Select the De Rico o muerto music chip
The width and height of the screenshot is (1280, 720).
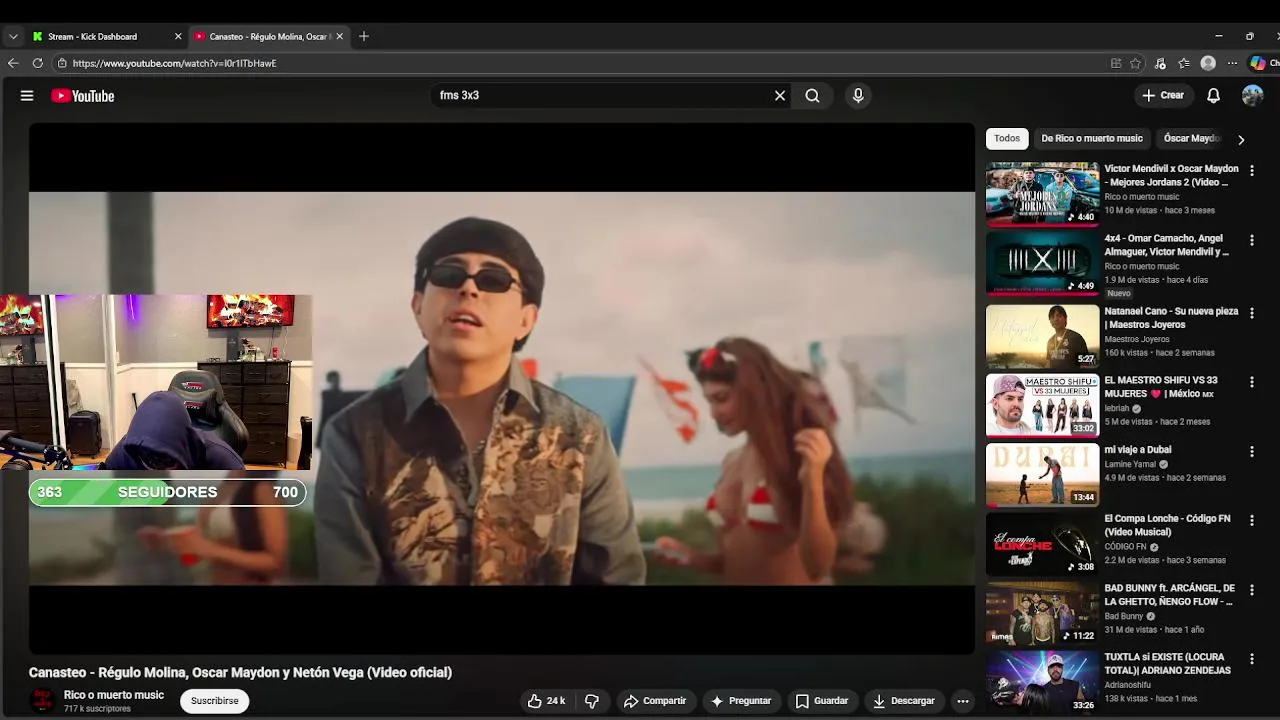[1091, 139]
